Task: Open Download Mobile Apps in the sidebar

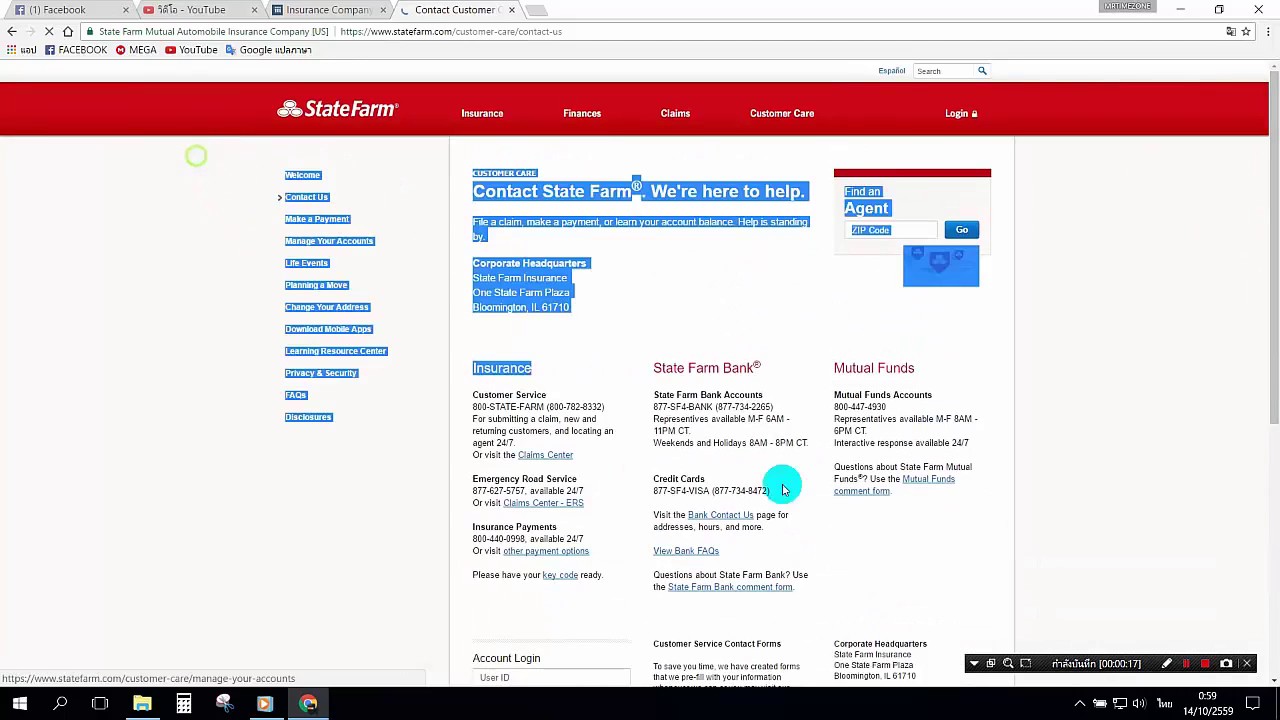Action: [x=328, y=329]
